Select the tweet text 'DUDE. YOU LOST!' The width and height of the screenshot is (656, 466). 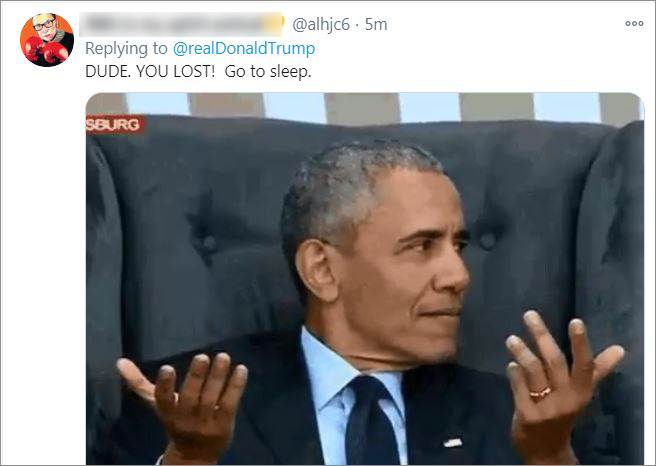(150, 72)
